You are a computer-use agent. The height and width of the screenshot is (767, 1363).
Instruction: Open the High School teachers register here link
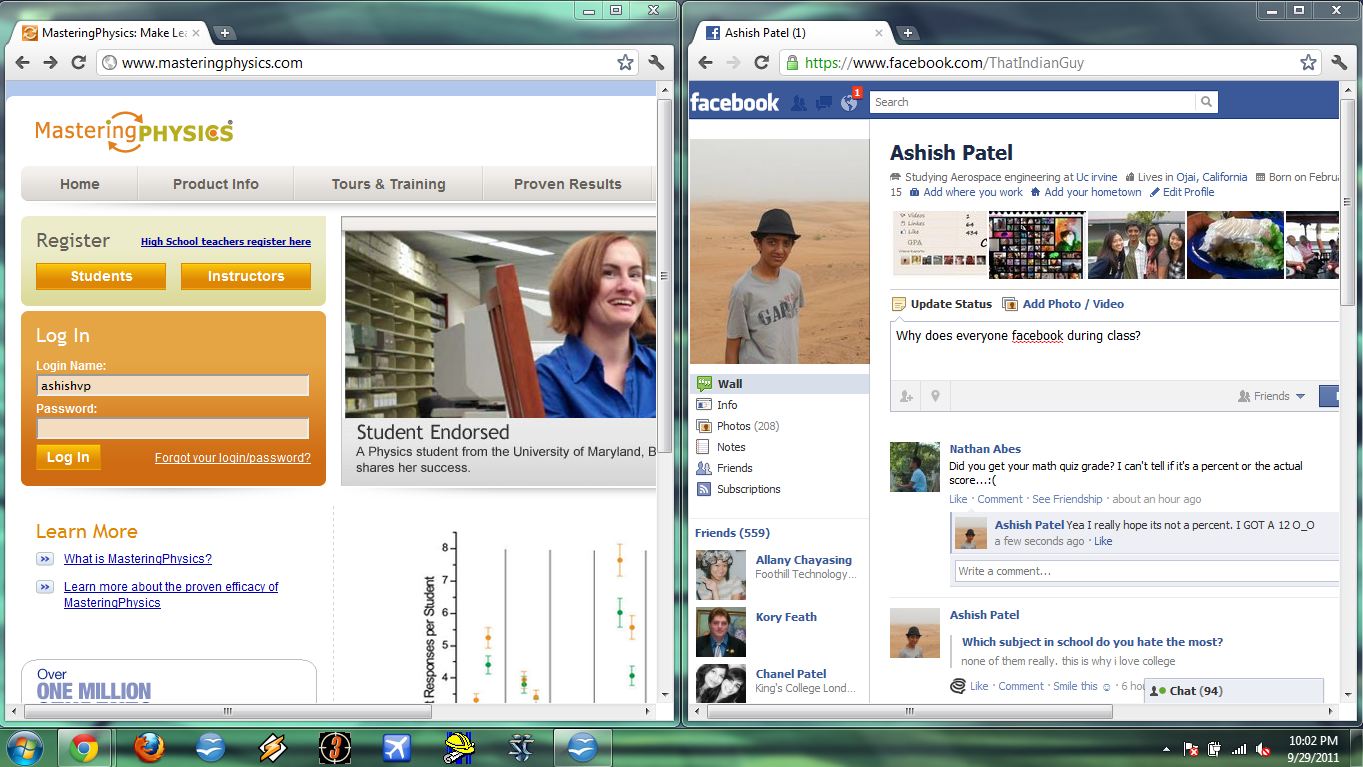point(226,242)
